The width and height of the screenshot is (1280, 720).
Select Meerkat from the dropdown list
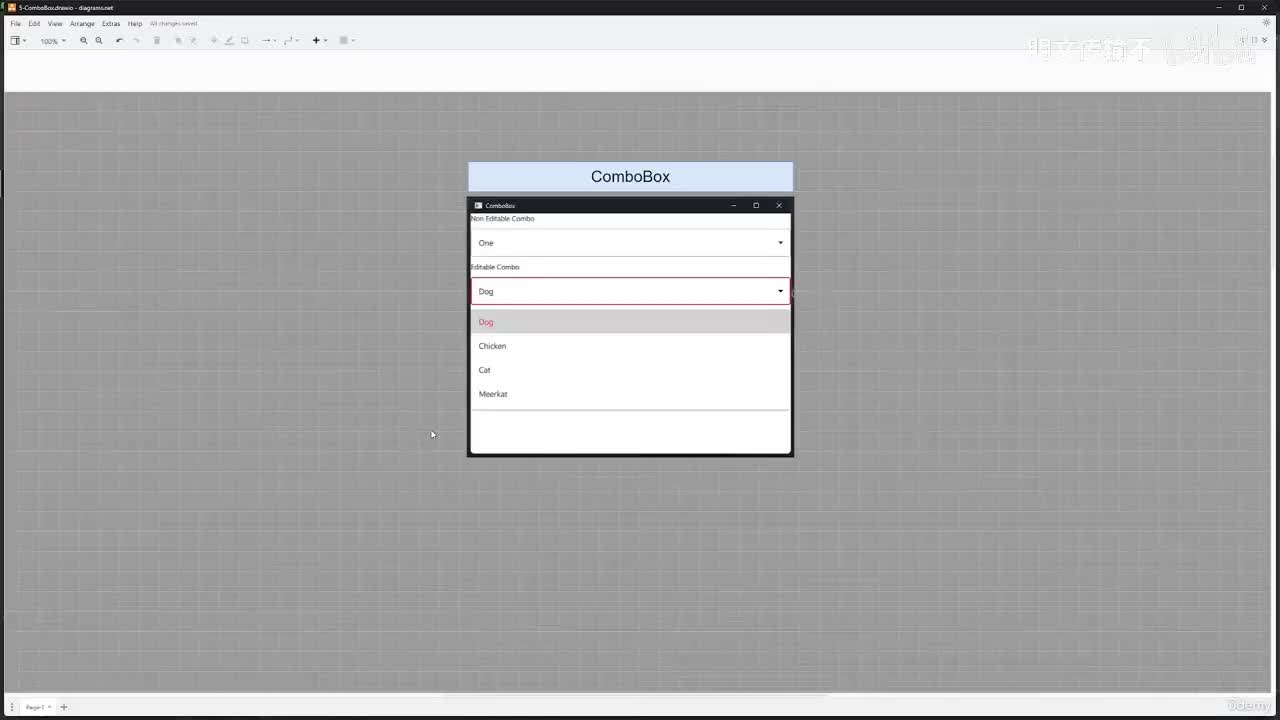(630, 394)
